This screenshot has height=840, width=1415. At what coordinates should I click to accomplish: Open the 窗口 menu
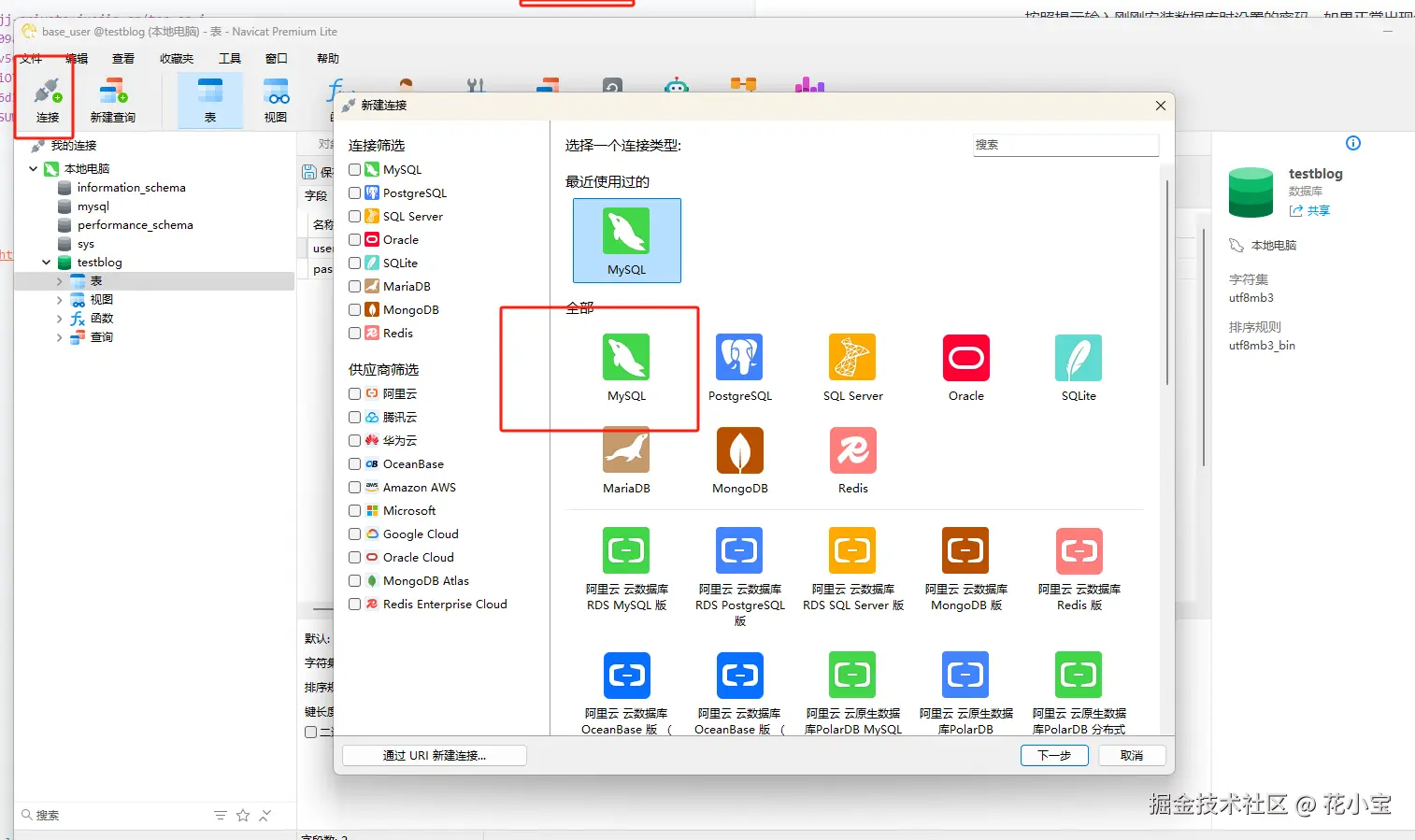pyautogui.click(x=277, y=59)
